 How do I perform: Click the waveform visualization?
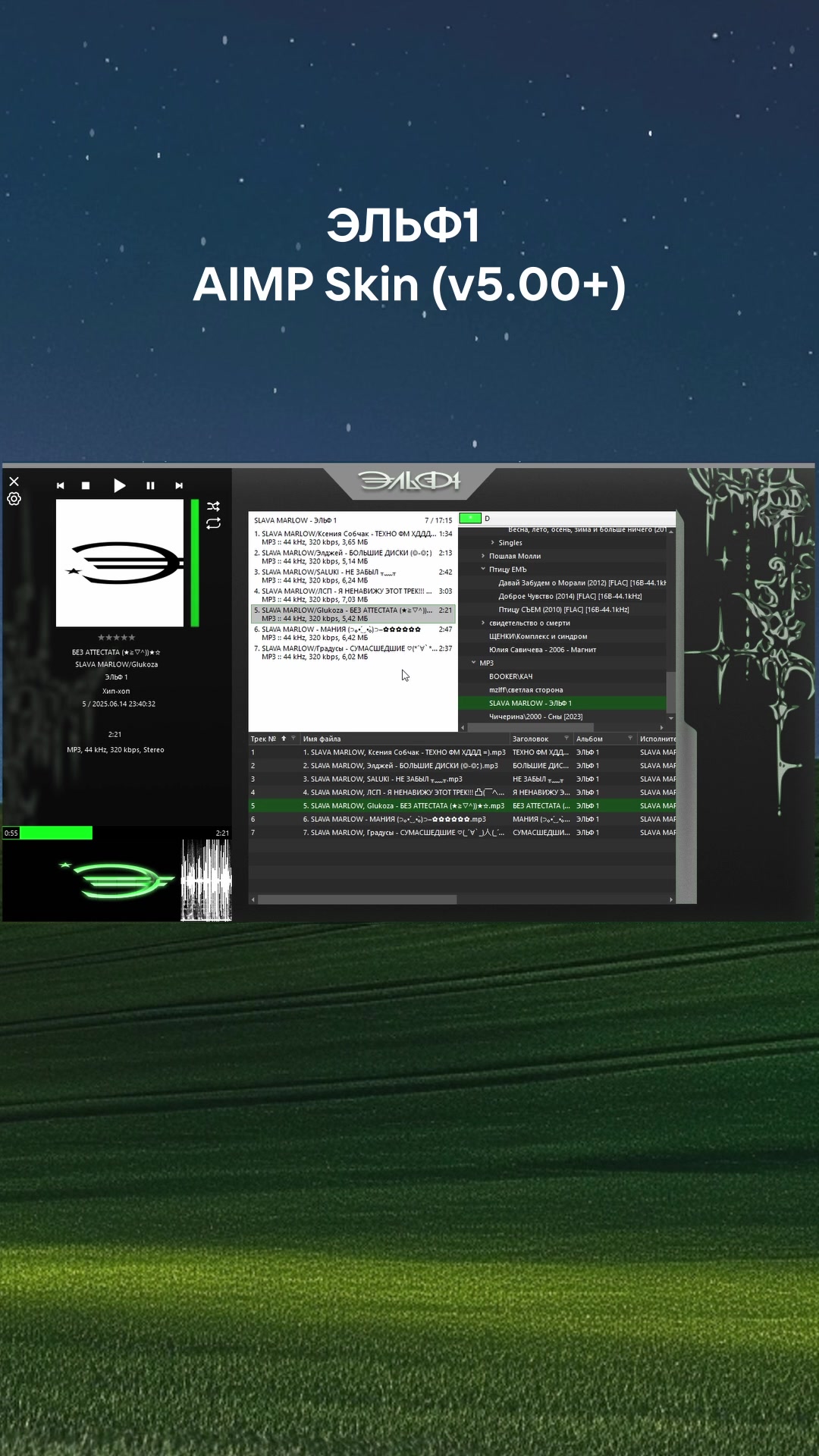[206, 880]
